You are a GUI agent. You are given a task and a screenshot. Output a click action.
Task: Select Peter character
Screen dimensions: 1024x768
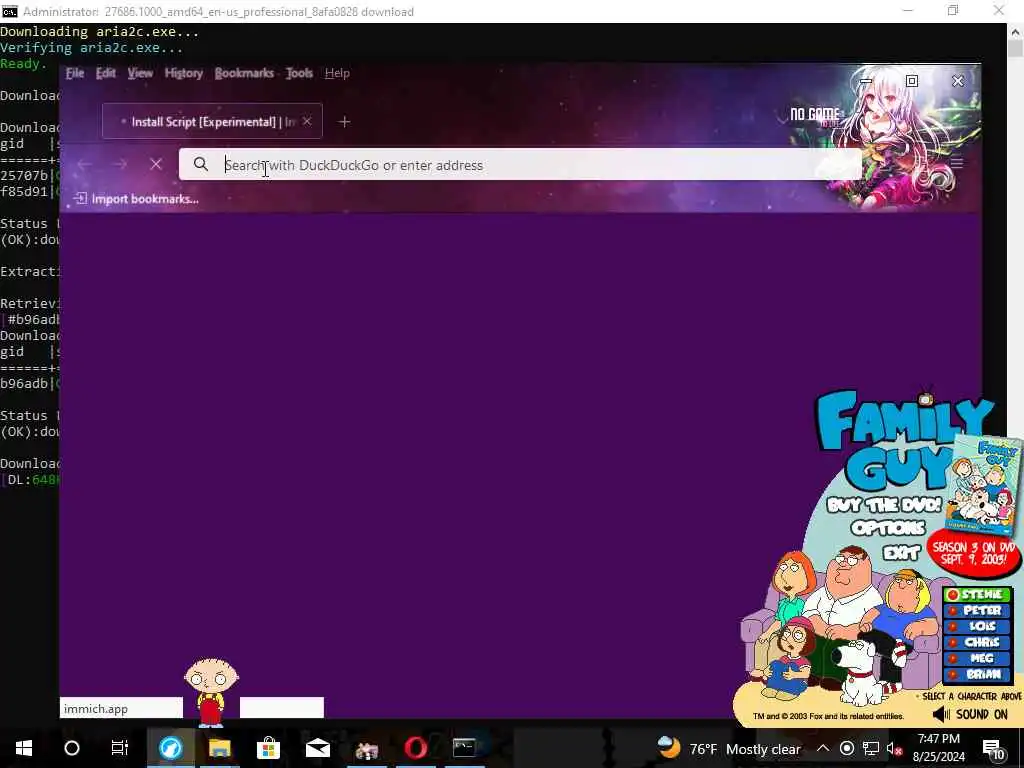point(976,610)
